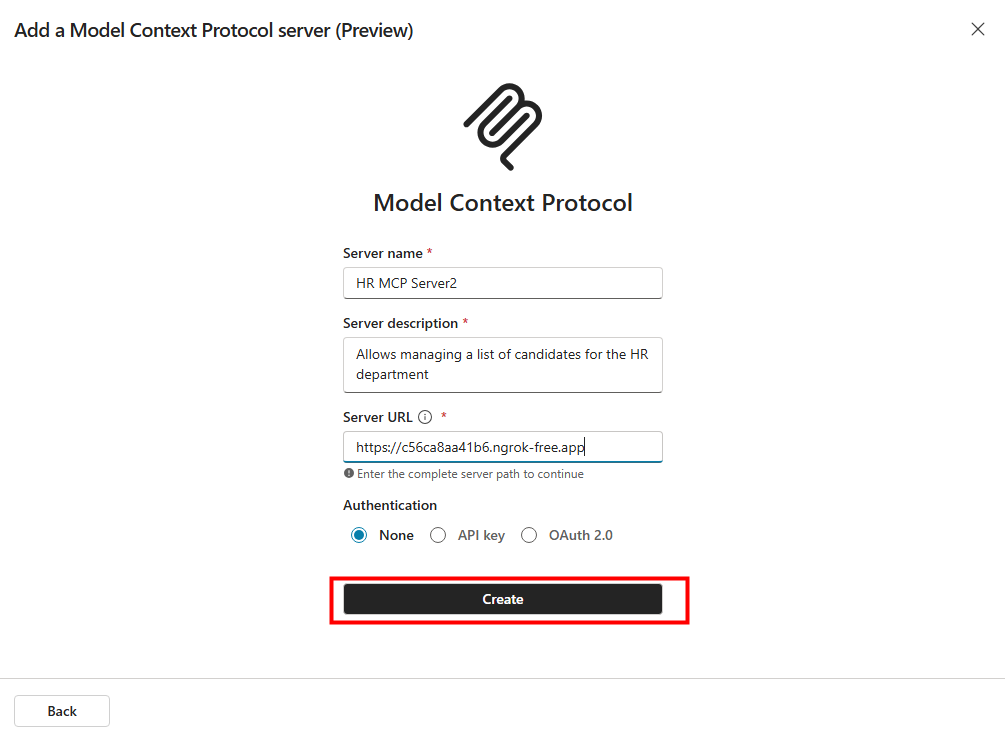Focus the Server name input field
The image size is (1005, 734).
(x=502, y=283)
